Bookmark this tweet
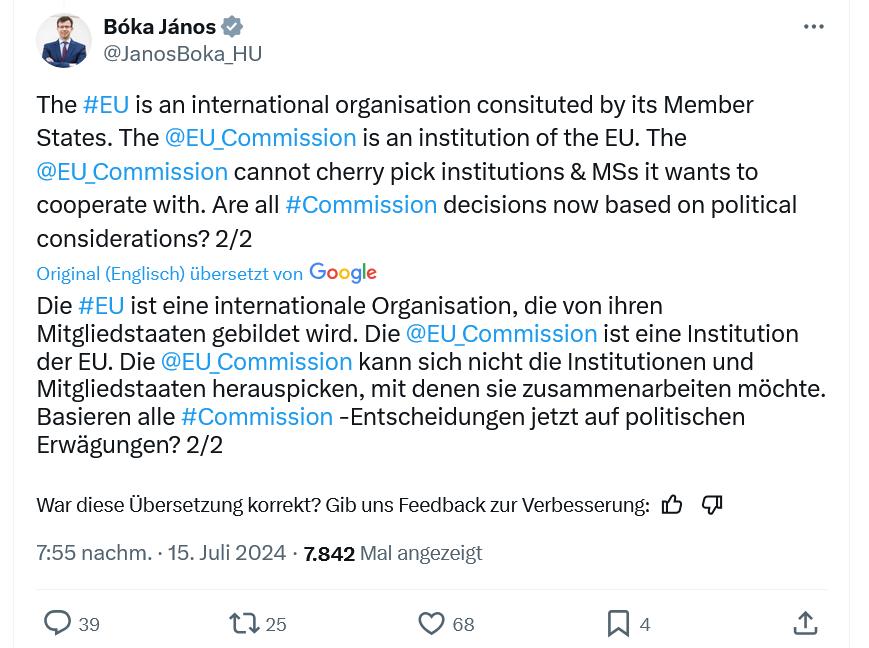Screen dimensions: 869x648 click(x=618, y=624)
